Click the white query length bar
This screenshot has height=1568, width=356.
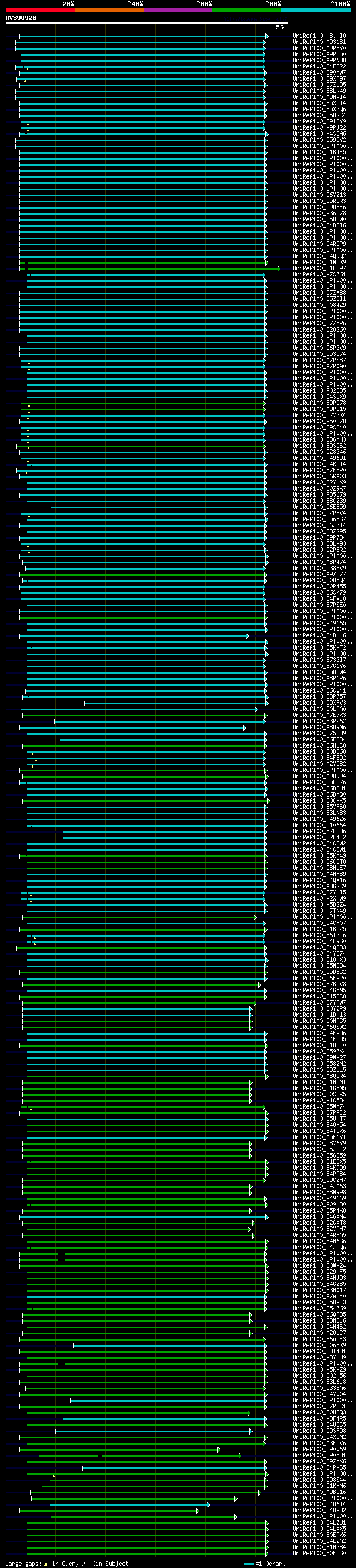pos(147,22)
